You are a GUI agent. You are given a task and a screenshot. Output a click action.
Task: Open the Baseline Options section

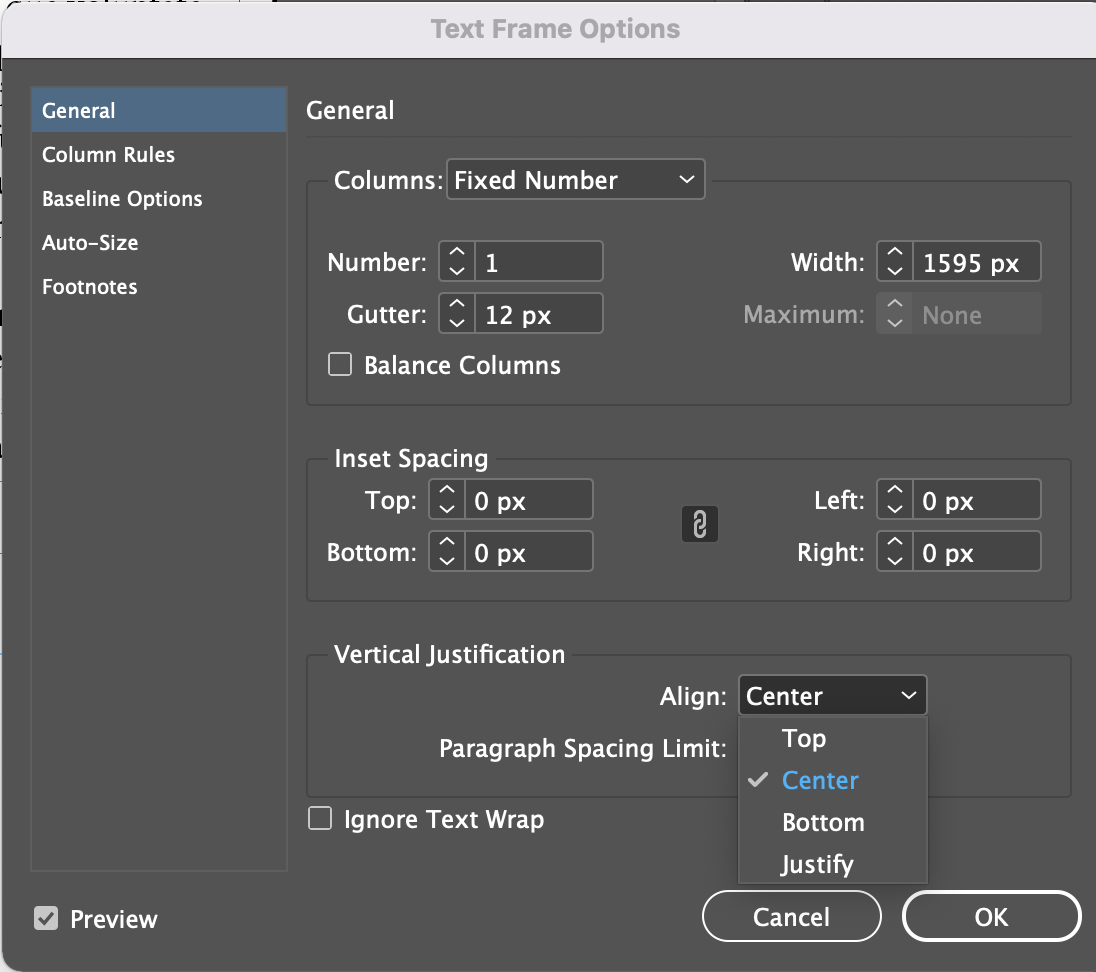click(x=122, y=199)
